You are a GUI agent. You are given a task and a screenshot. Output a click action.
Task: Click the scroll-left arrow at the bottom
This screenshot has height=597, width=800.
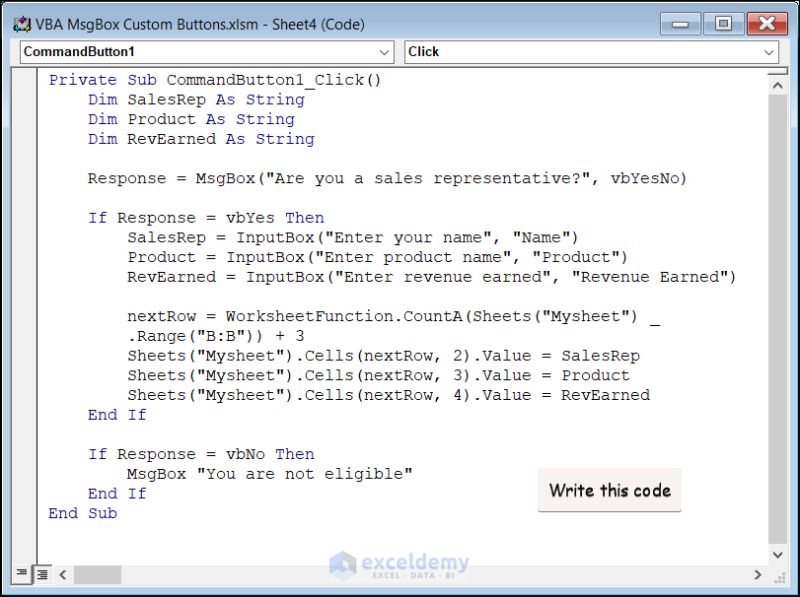tap(62, 575)
